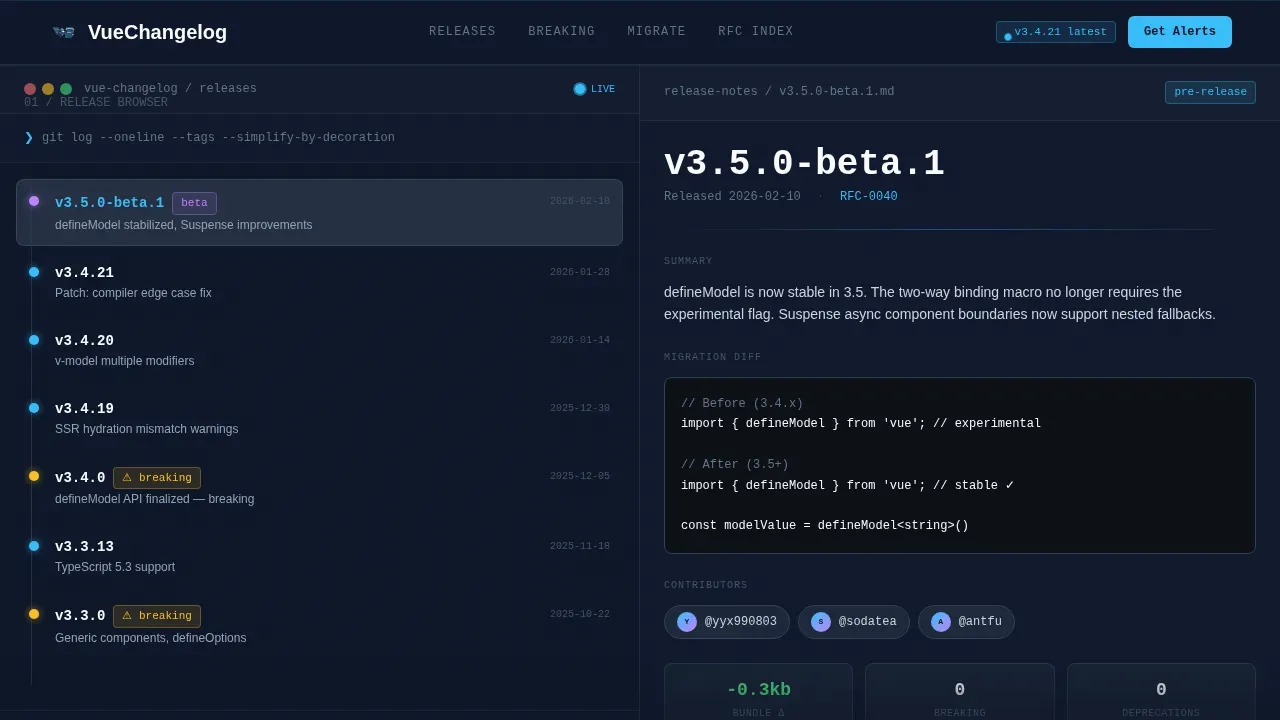The image size is (1280, 720).
Task: Click the green window dot
Action: point(66,89)
